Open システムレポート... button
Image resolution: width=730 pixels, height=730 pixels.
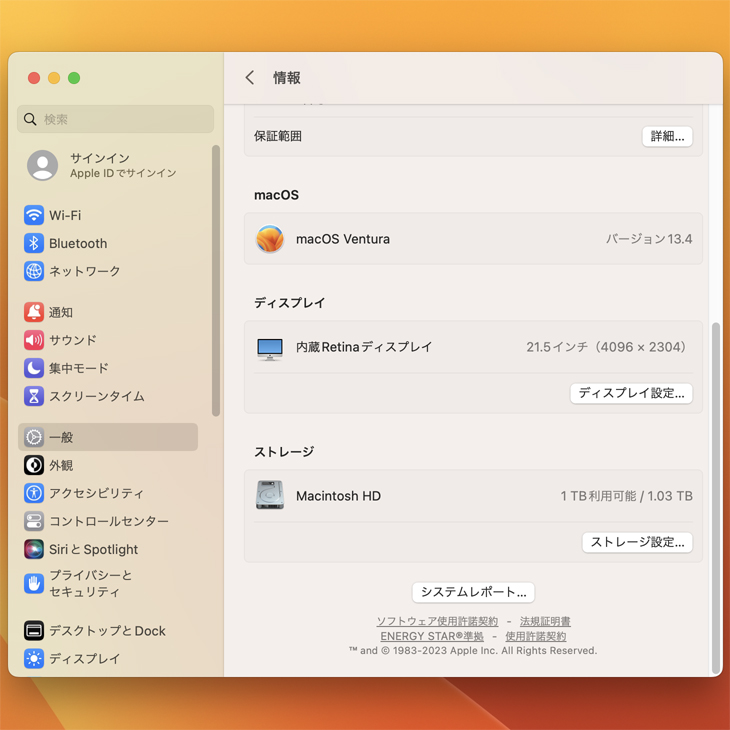click(x=473, y=592)
